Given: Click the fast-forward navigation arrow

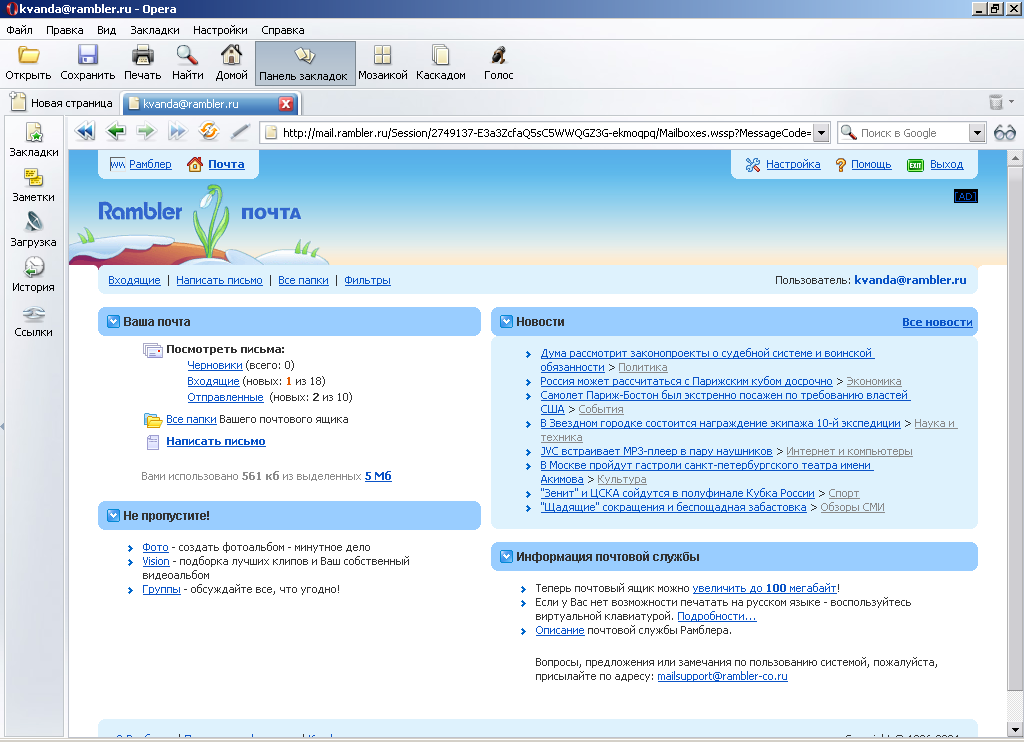Looking at the screenshot, I should [x=178, y=131].
